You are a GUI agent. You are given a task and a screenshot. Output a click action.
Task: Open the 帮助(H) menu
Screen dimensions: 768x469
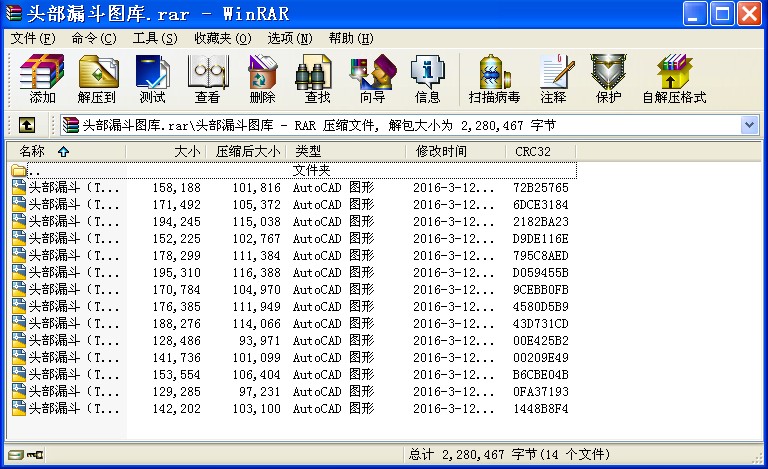pyautogui.click(x=351, y=38)
